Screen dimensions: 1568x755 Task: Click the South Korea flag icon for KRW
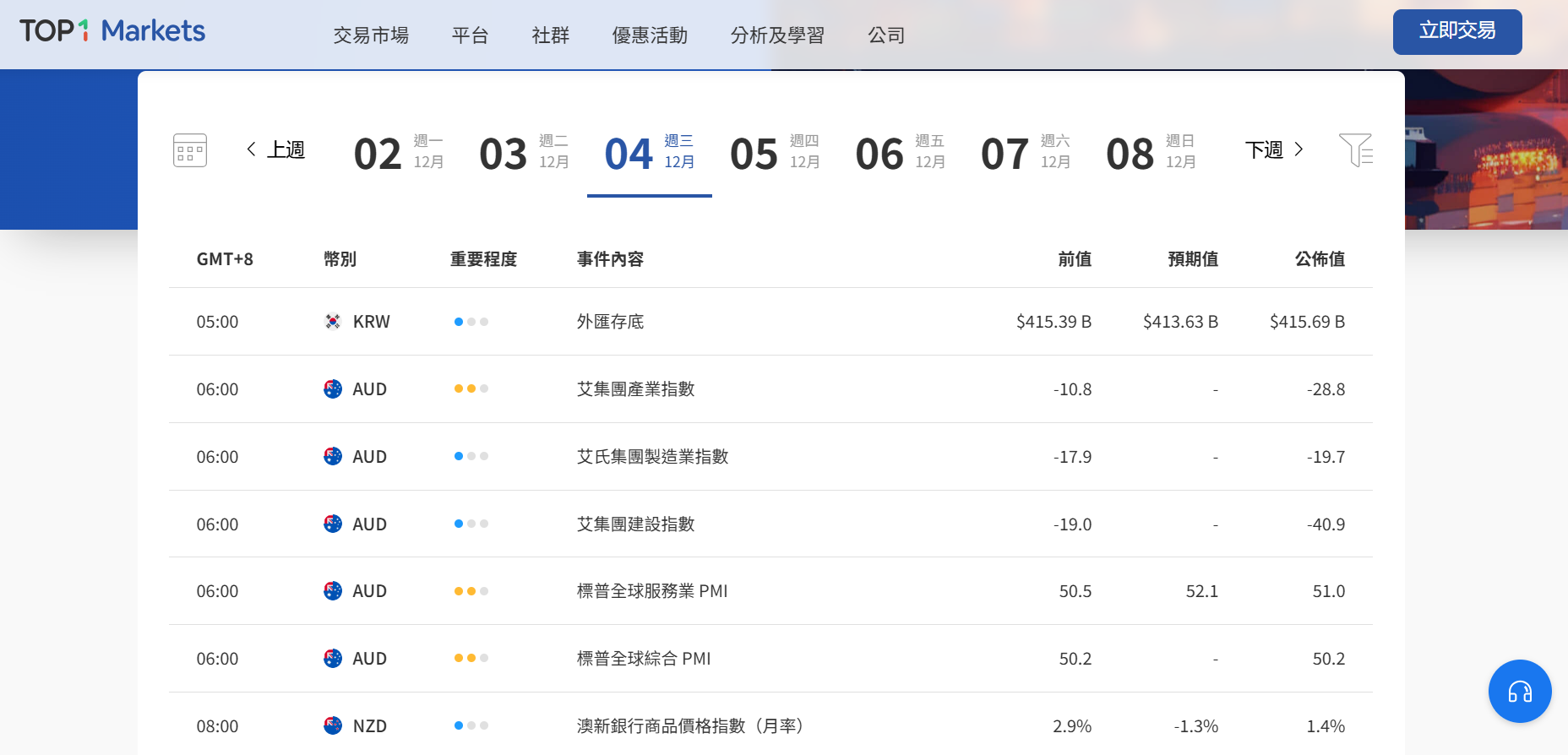[x=333, y=322]
